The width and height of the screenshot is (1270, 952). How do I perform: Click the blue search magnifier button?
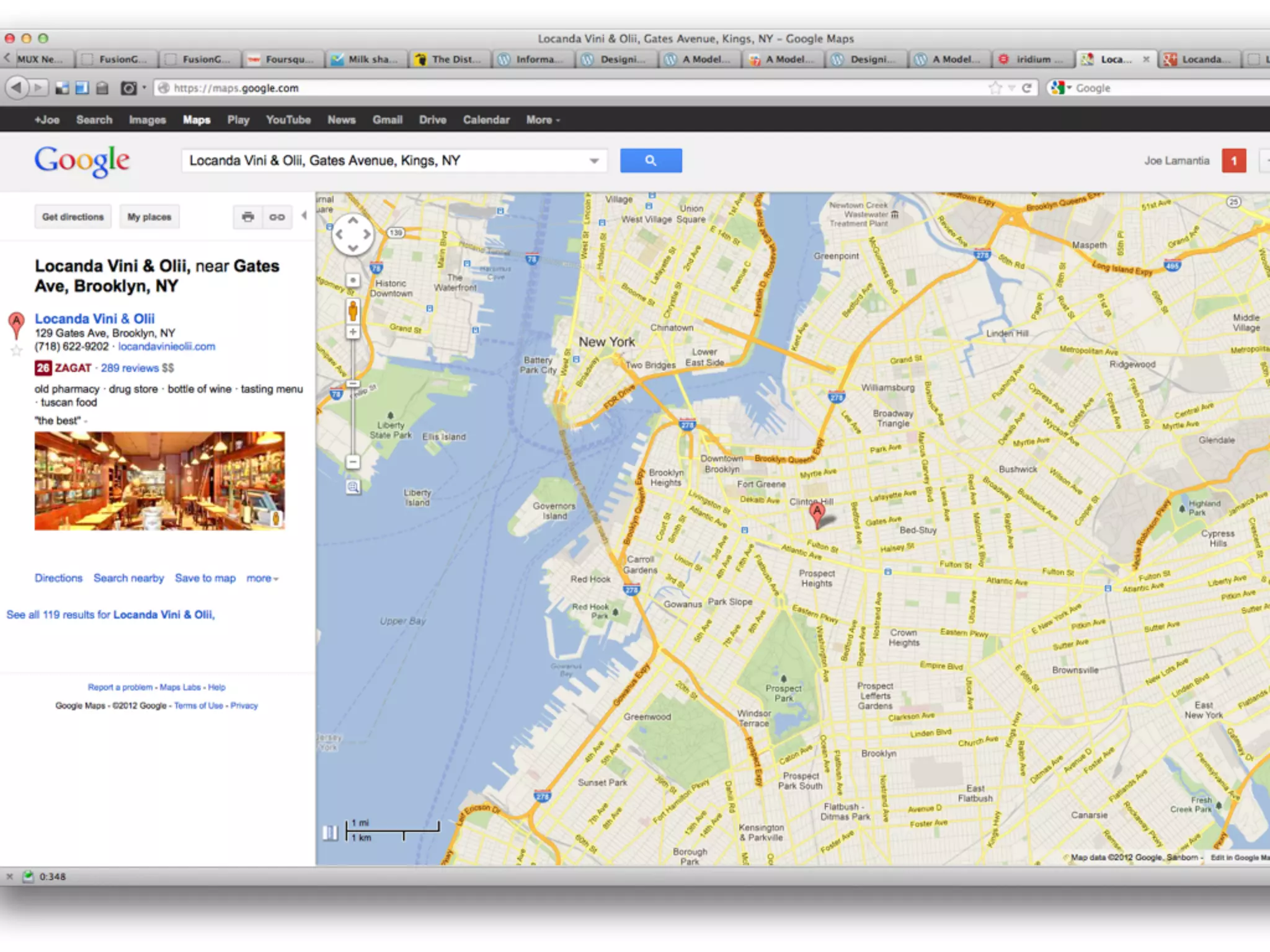point(651,161)
